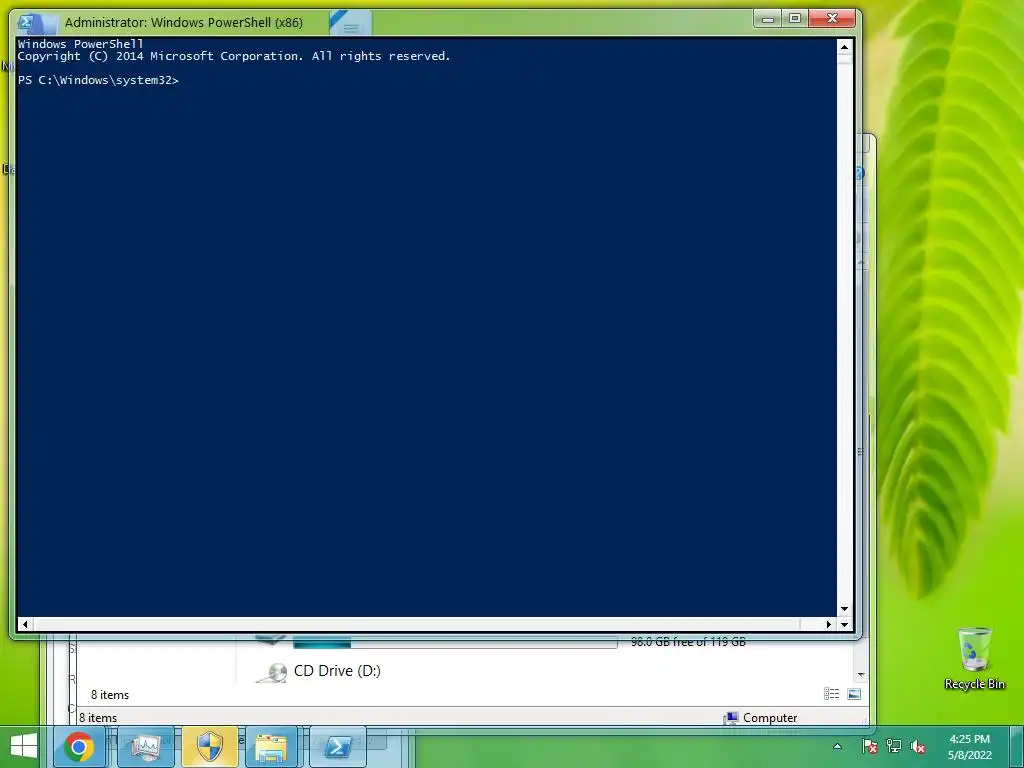Open the Action Center flag icon
Viewport: 1024px width, 768px height.
[x=869, y=746]
